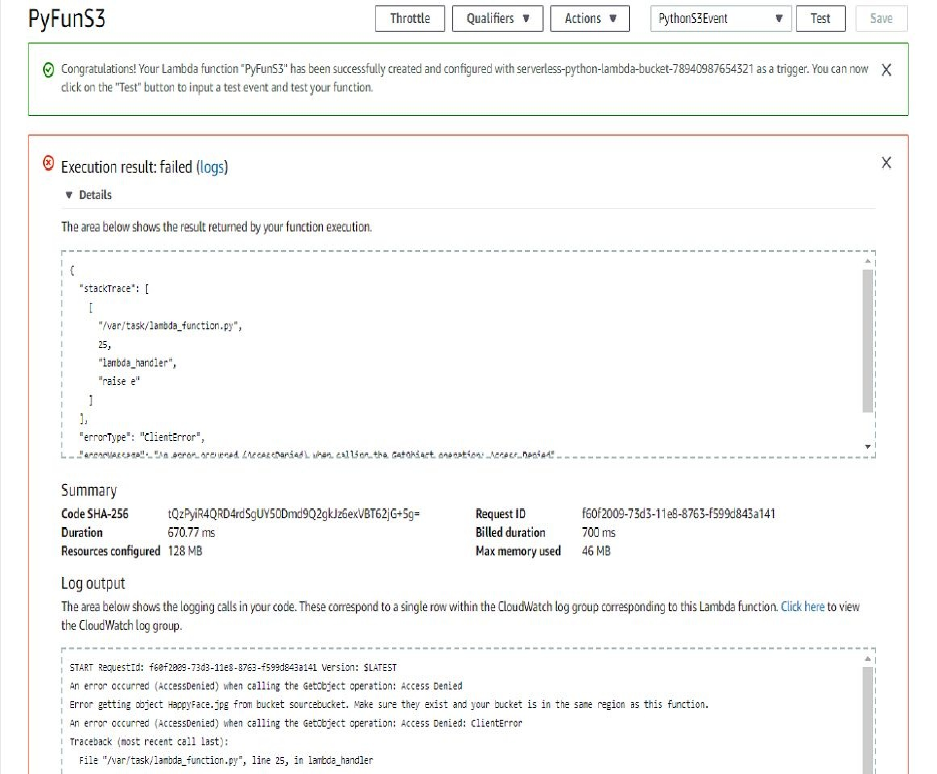
Task: Click the log output scroll-up arrow
Action: [868, 659]
